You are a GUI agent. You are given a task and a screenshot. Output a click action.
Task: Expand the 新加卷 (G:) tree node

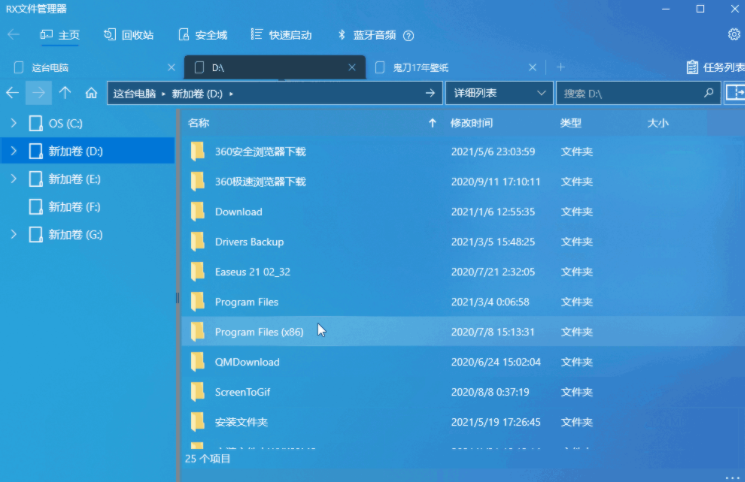13,234
